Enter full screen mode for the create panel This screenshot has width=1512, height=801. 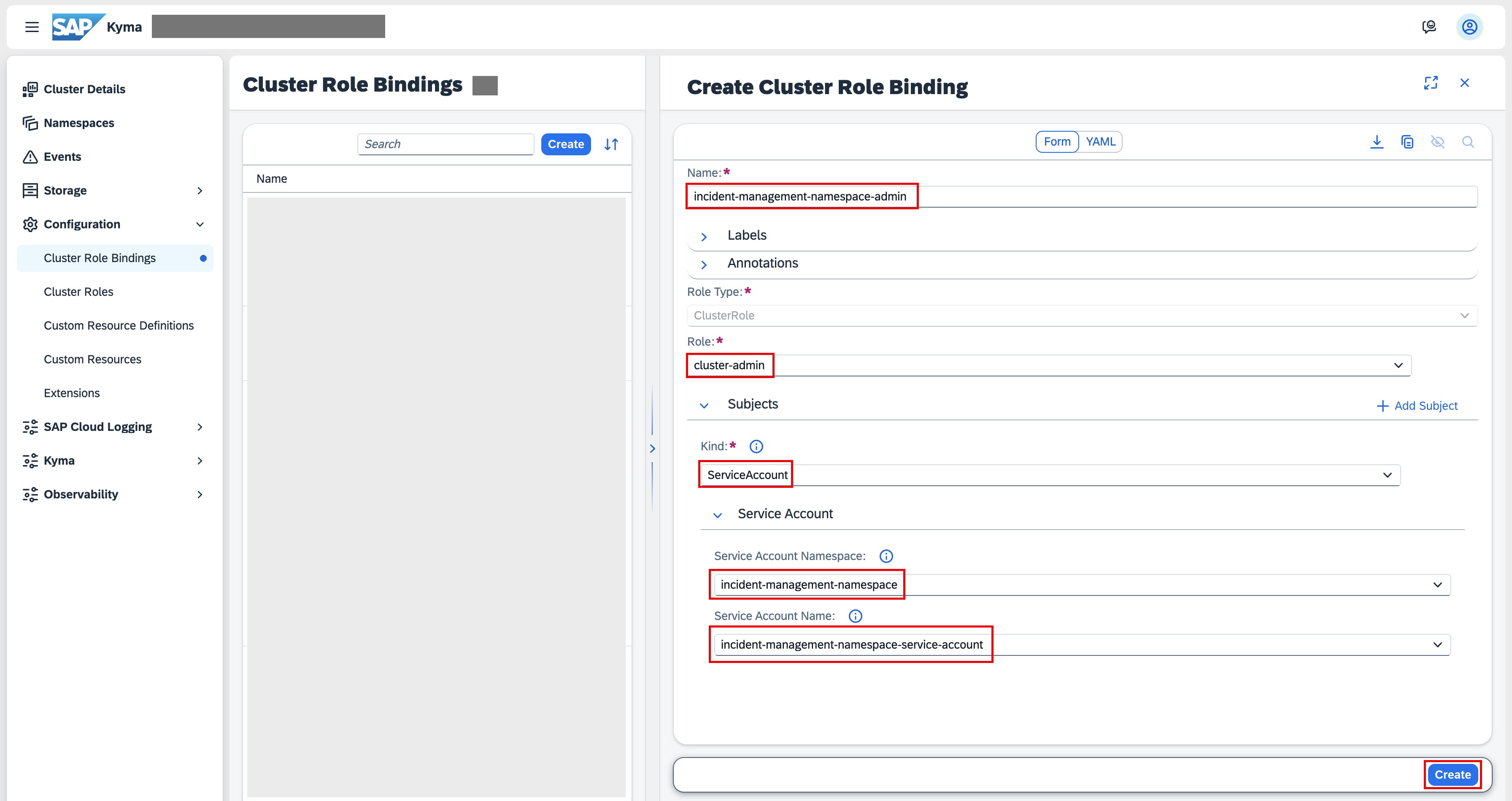point(1431,83)
